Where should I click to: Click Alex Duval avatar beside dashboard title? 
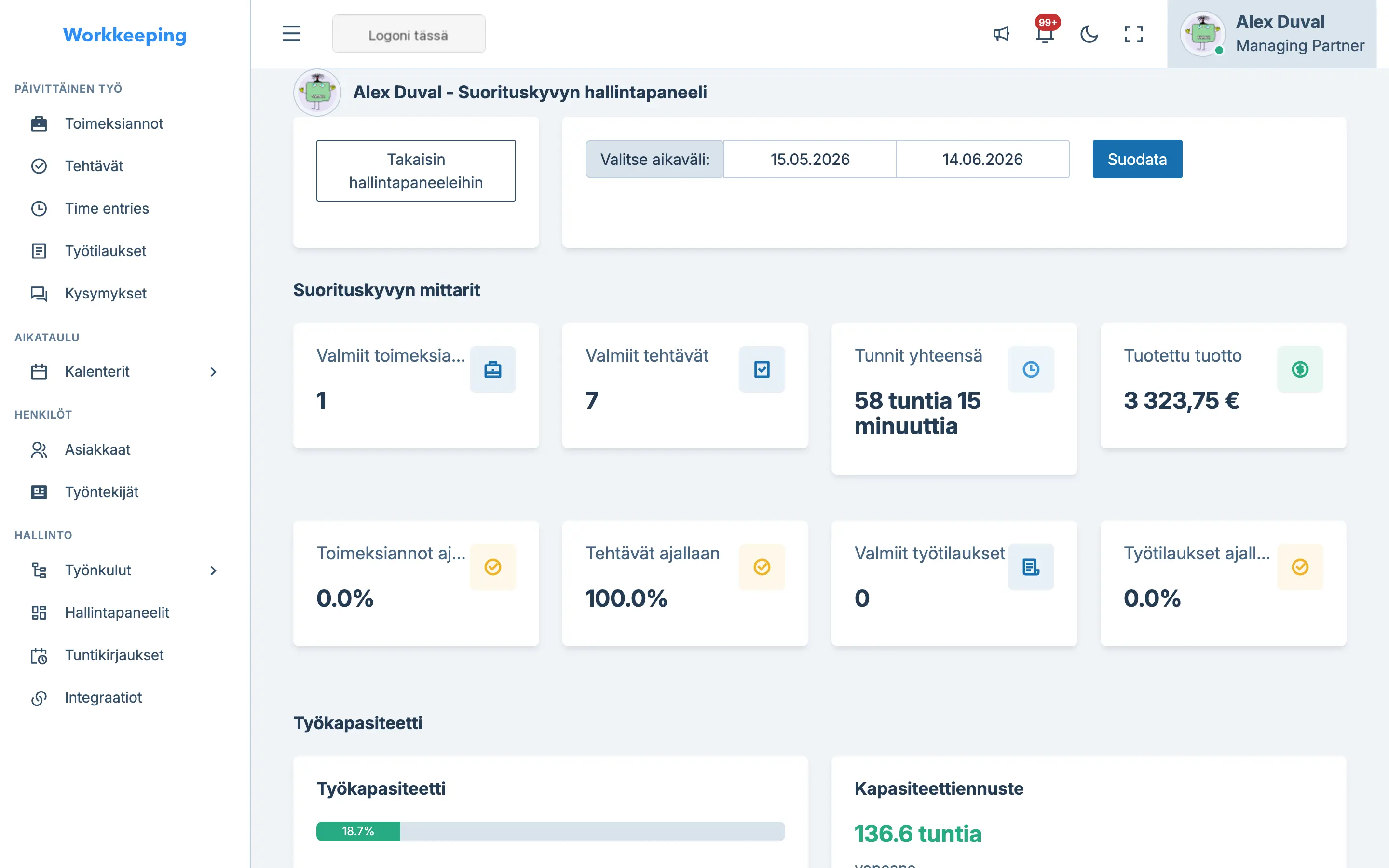click(317, 93)
